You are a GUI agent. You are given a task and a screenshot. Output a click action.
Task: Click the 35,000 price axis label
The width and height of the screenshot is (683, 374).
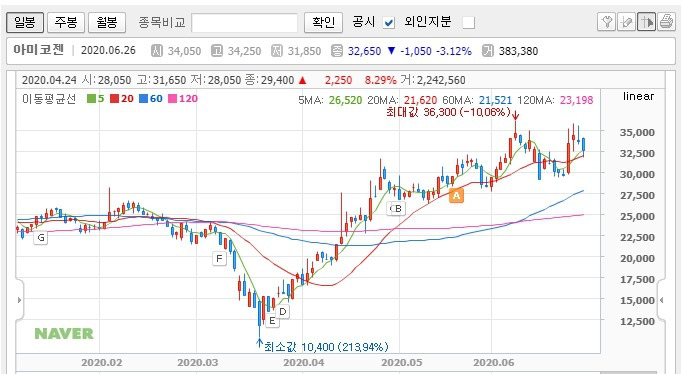[x=637, y=132]
